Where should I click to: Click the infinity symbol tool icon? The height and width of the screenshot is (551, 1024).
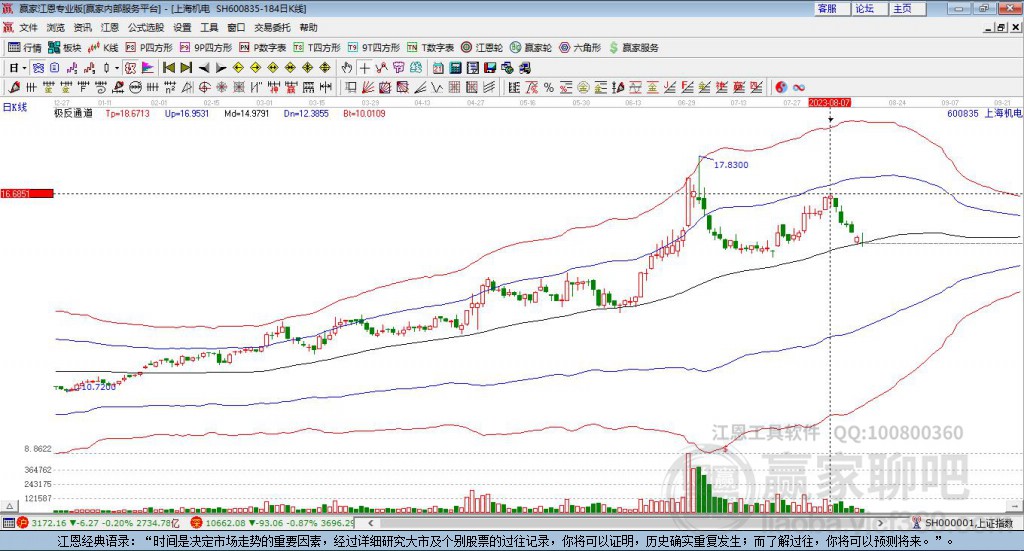click(799, 87)
